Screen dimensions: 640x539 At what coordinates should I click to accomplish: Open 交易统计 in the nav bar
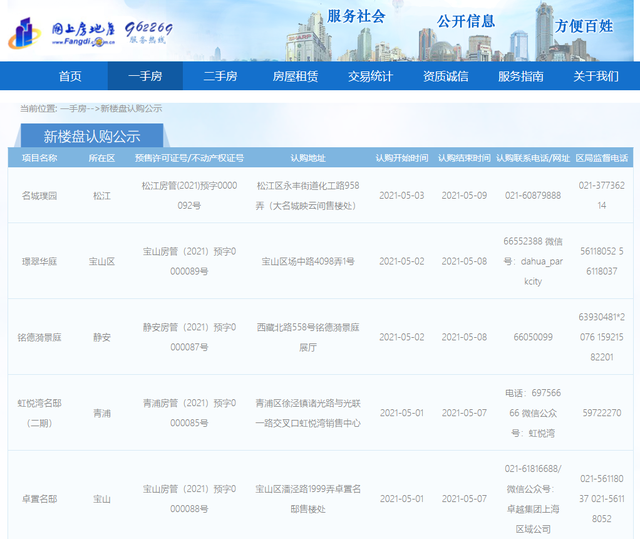point(371,76)
